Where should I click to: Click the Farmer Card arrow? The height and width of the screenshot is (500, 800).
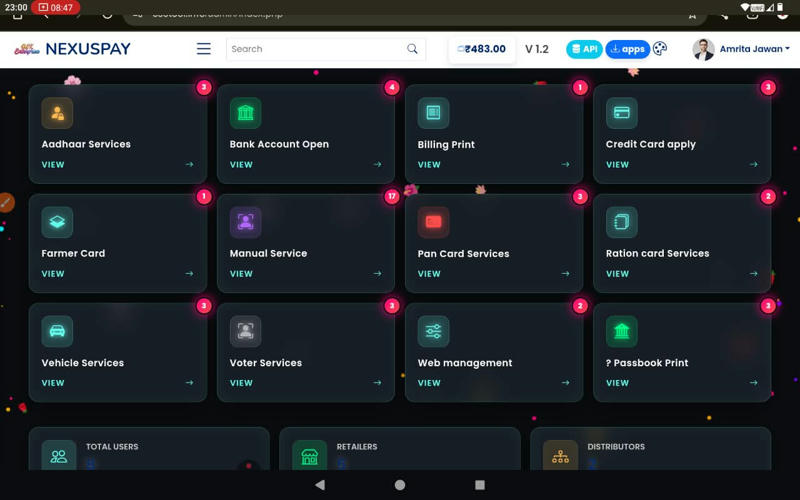point(189,273)
